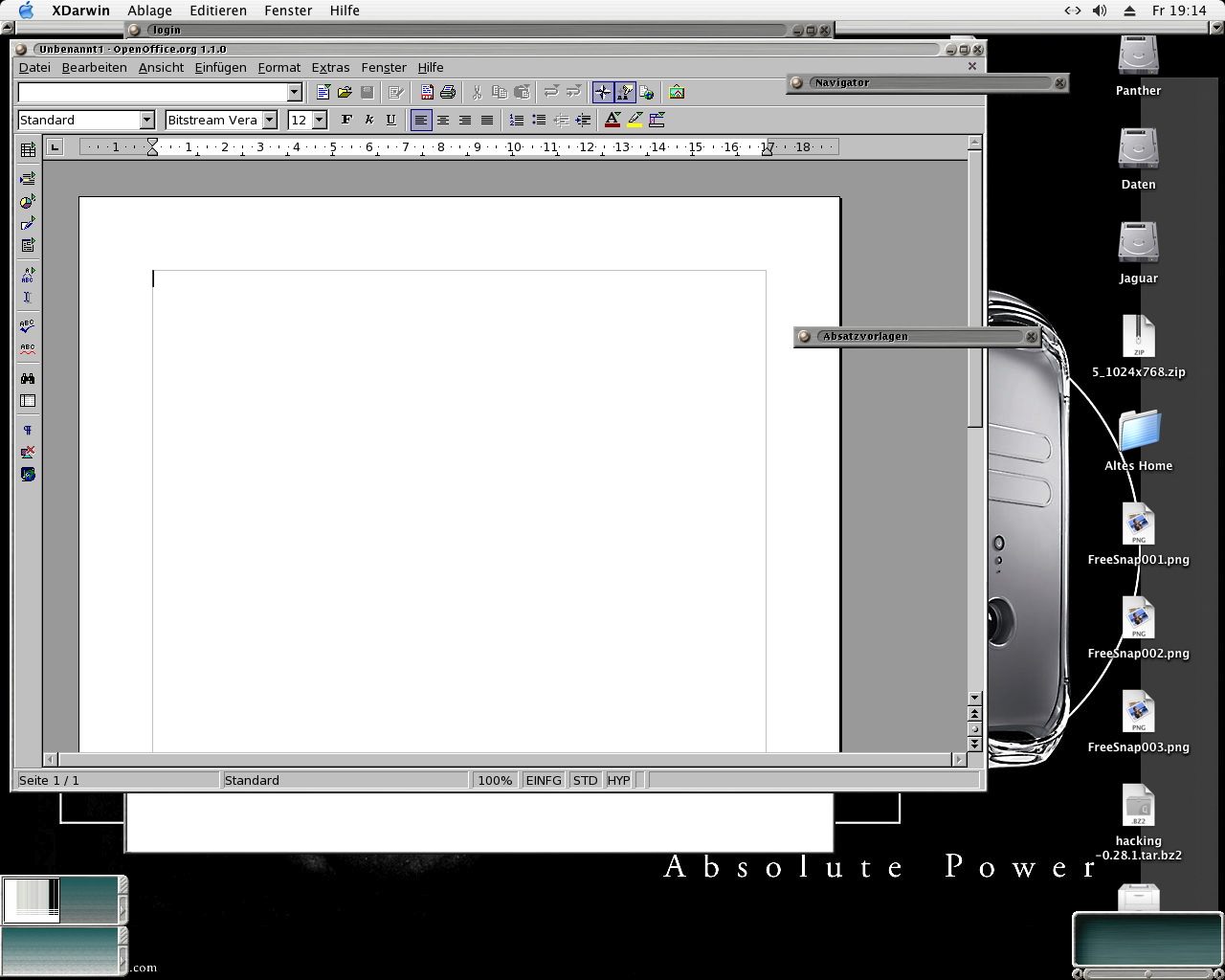Toggle underline formatting
Viewport: 1225px width, 980px height.
coord(390,121)
